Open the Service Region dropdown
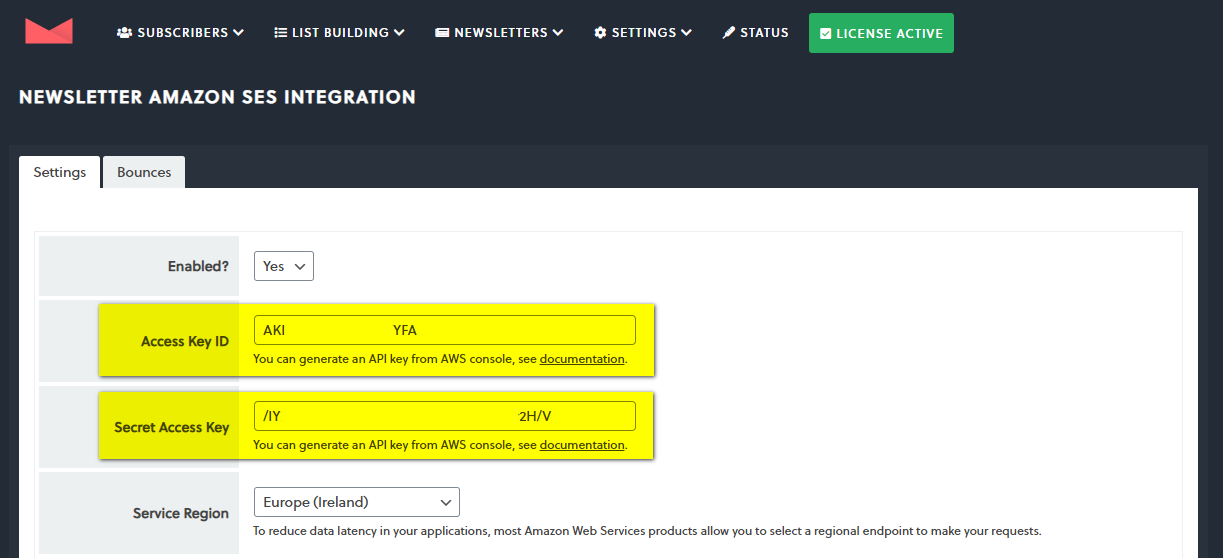This screenshot has width=1223, height=558. [357, 502]
